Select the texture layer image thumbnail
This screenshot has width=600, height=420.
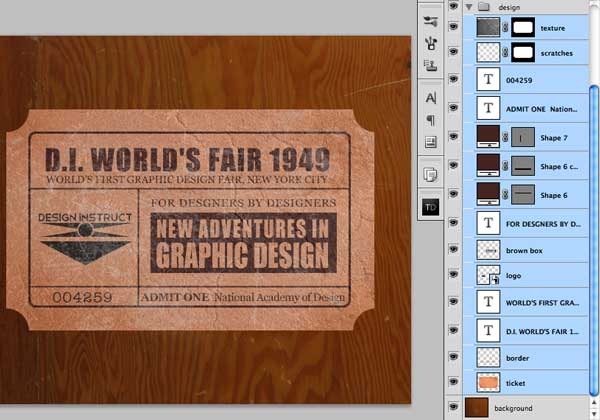[488, 27]
